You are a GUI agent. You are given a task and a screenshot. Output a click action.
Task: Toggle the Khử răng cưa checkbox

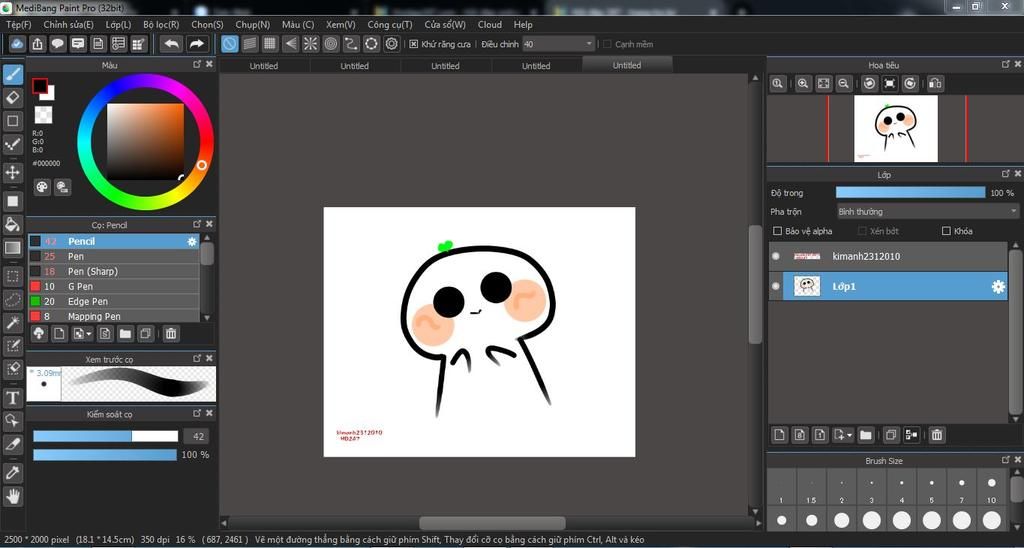point(414,44)
